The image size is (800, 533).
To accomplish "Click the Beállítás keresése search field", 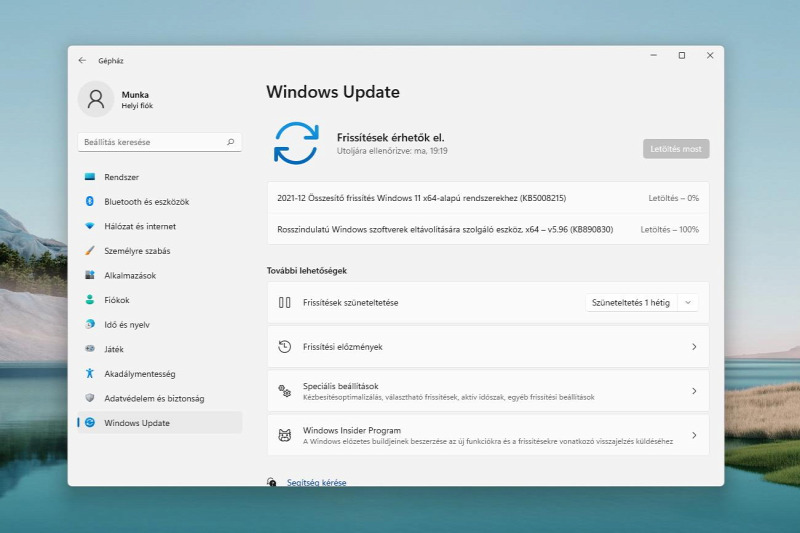I will click(160, 142).
